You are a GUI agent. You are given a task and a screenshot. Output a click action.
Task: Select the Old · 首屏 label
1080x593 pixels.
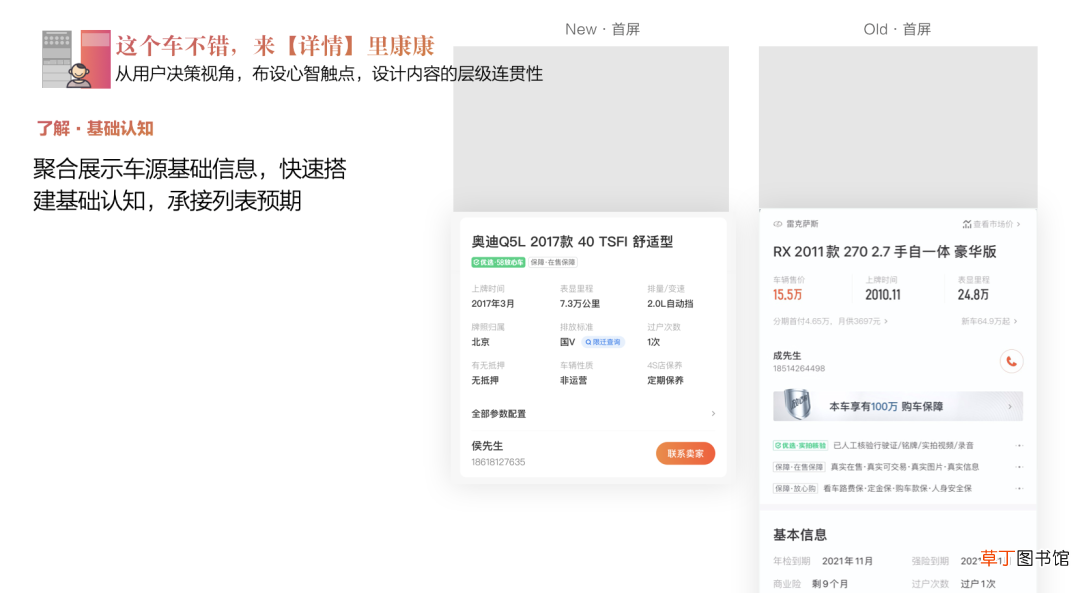[897, 29]
